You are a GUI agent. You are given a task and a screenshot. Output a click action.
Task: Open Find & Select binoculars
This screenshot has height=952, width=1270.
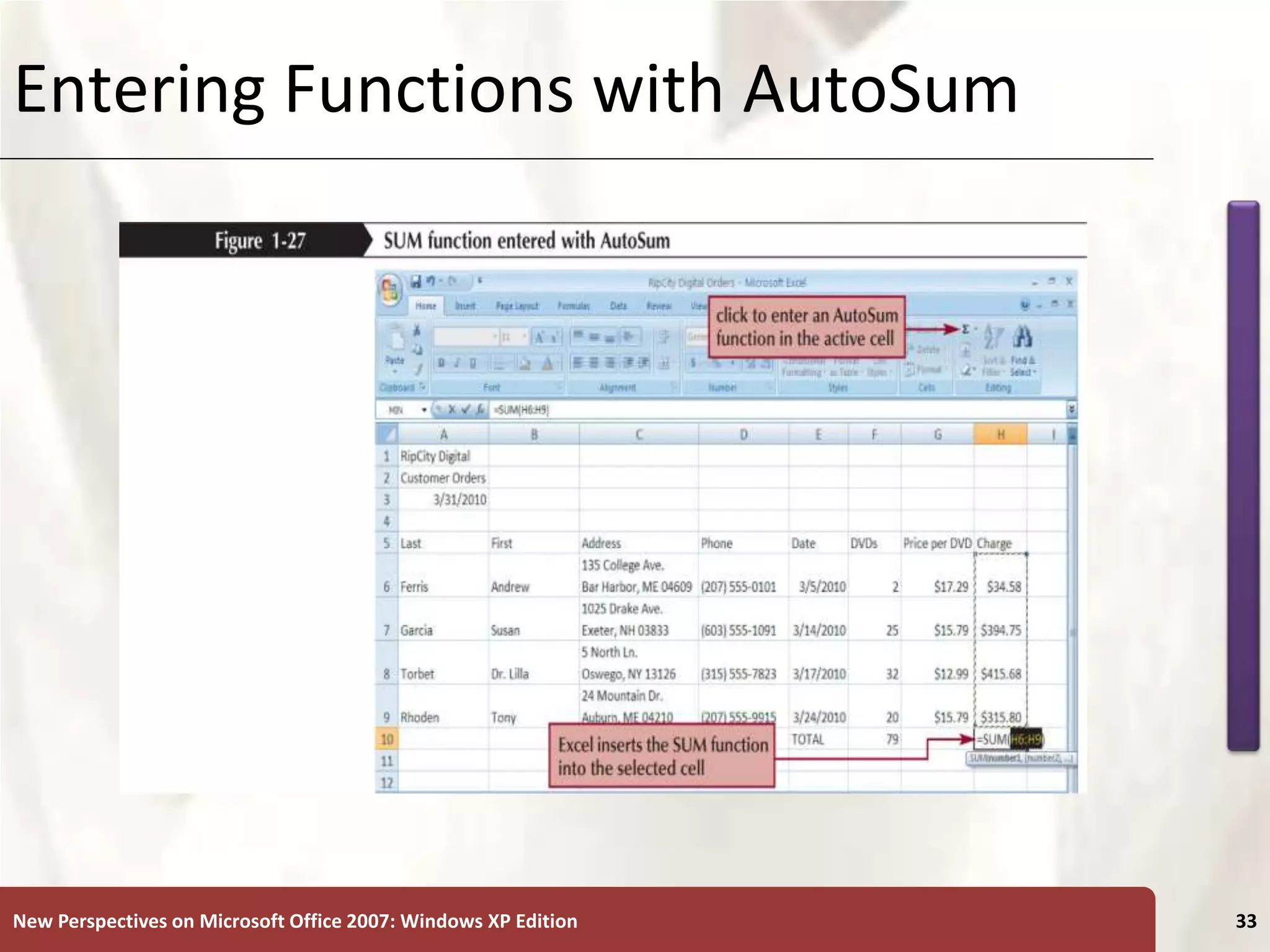[x=1023, y=351]
